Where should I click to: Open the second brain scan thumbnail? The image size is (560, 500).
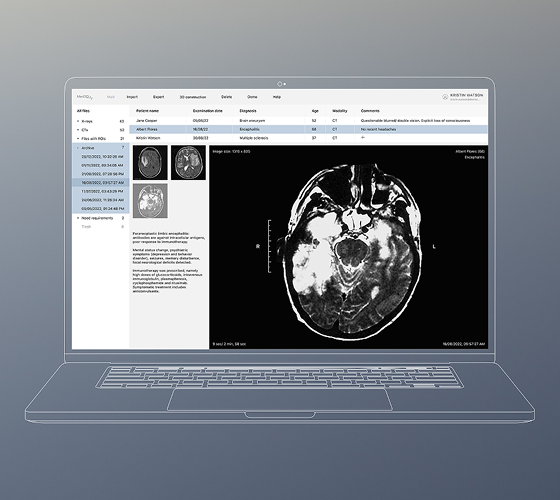coord(188,162)
